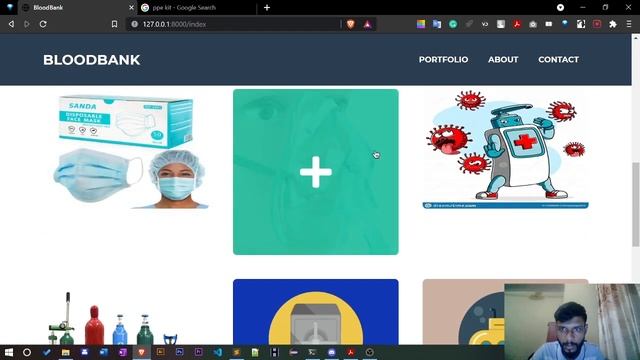This screenshot has width=640, height=360.
Task: Click the Brave Rewards triangle icon
Action: tap(367, 24)
